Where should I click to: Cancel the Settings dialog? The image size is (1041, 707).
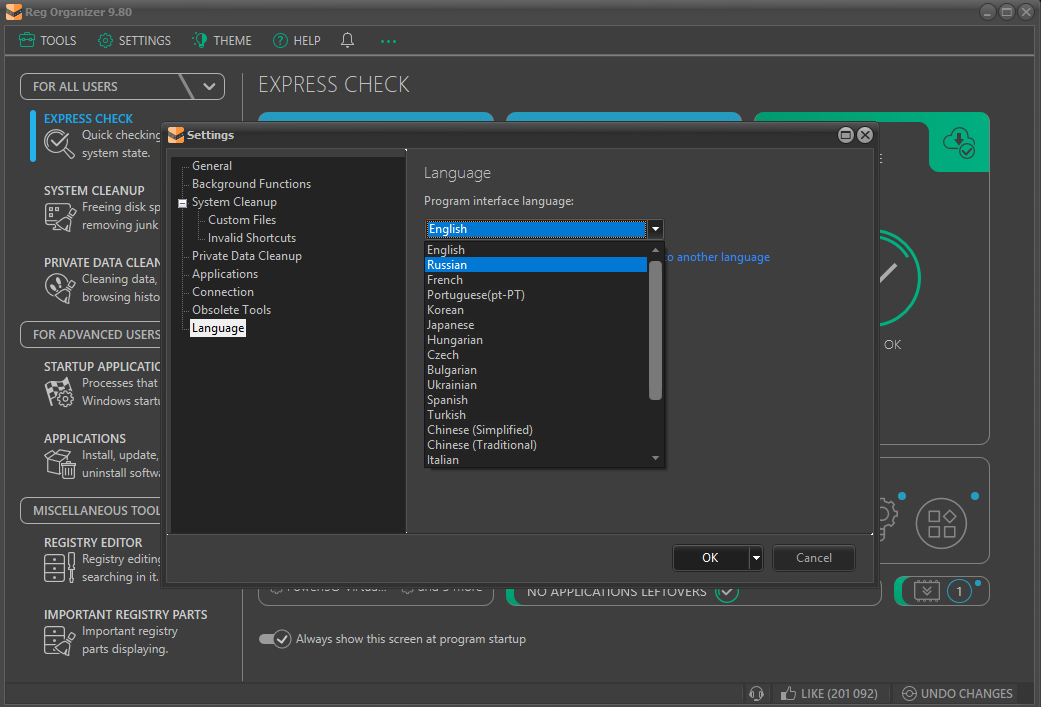pyautogui.click(x=814, y=558)
